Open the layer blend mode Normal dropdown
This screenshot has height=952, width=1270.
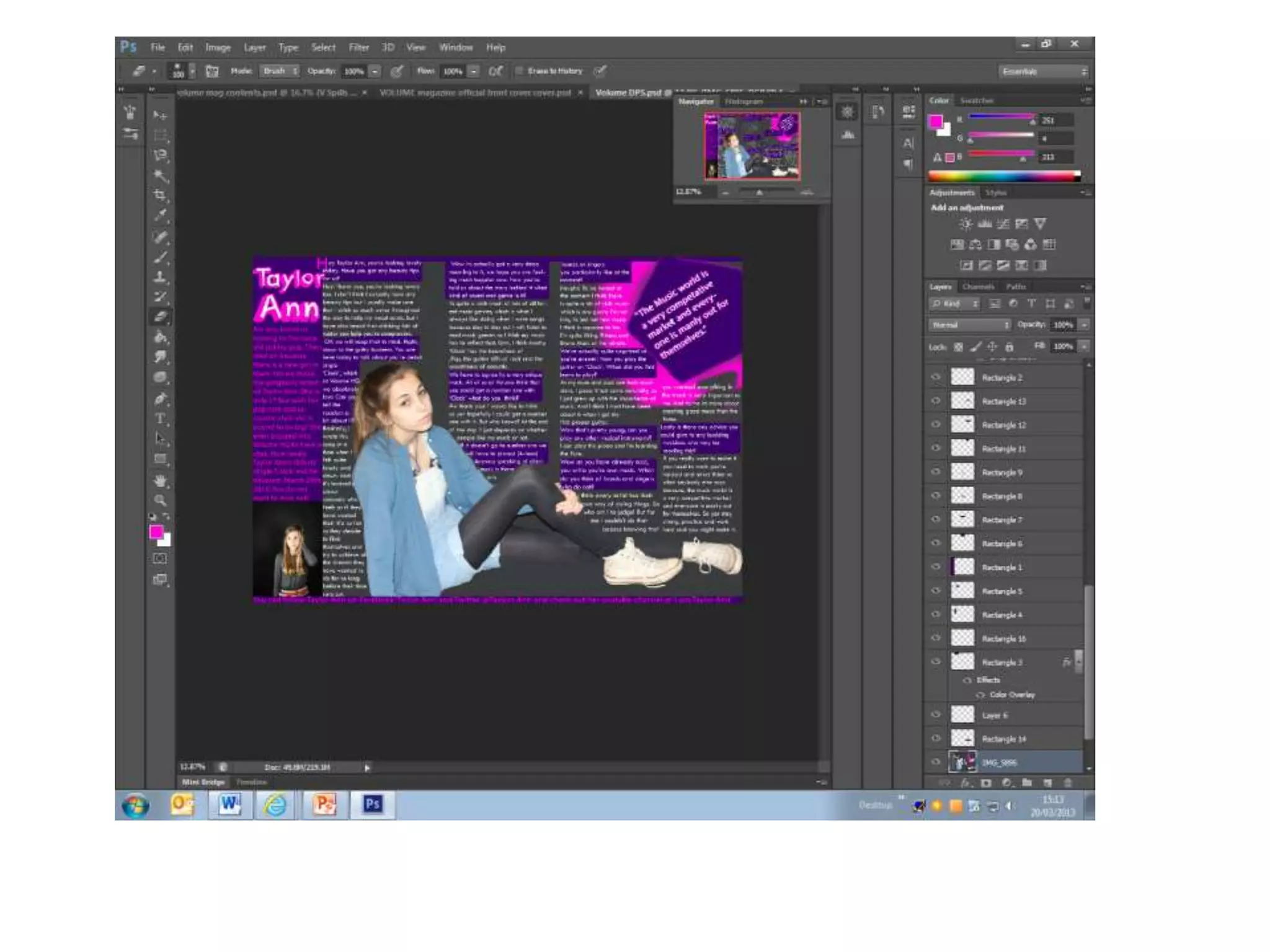click(970, 325)
